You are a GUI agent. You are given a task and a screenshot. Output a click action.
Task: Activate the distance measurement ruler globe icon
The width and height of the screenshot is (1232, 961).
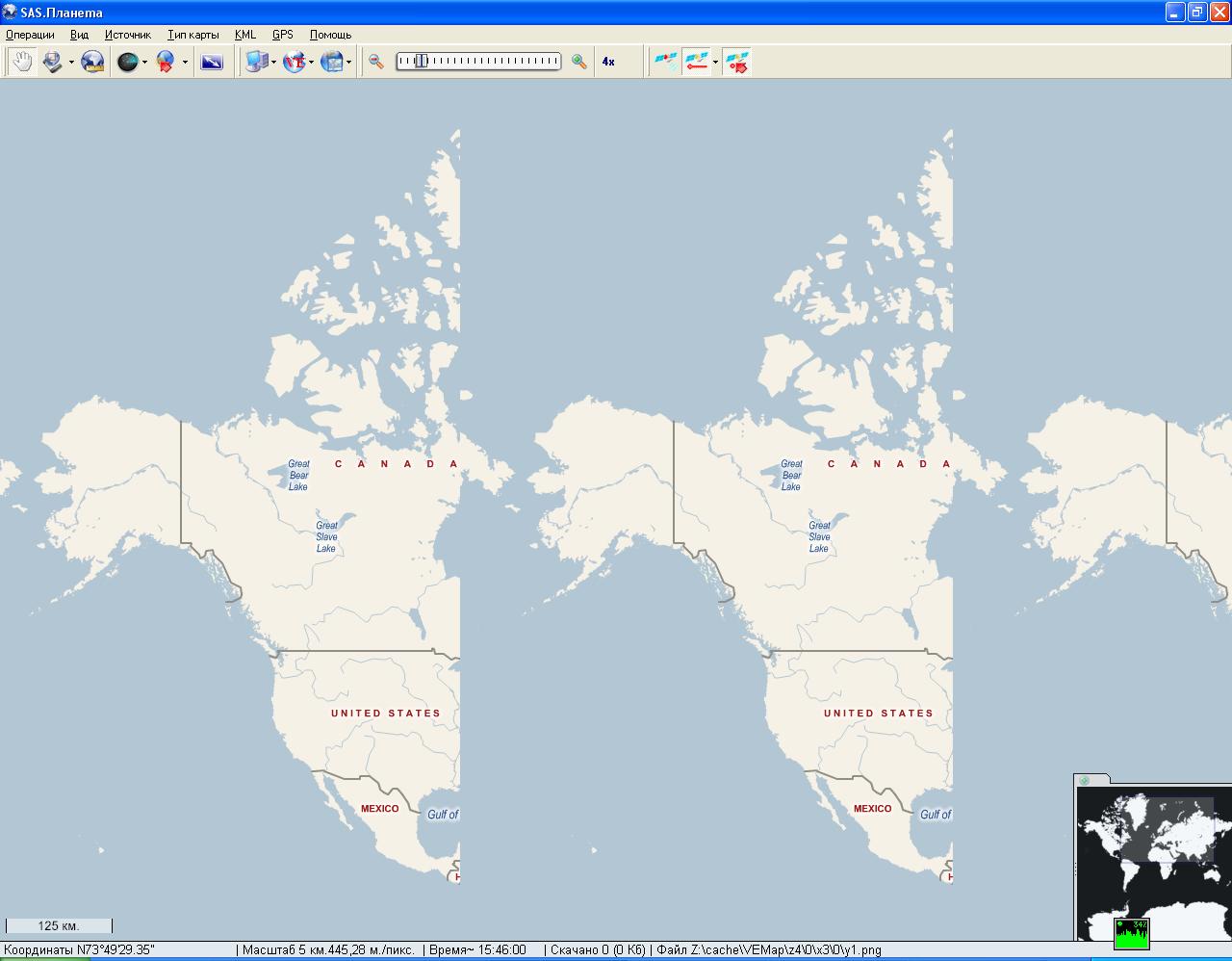pyautogui.click(x=92, y=62)
